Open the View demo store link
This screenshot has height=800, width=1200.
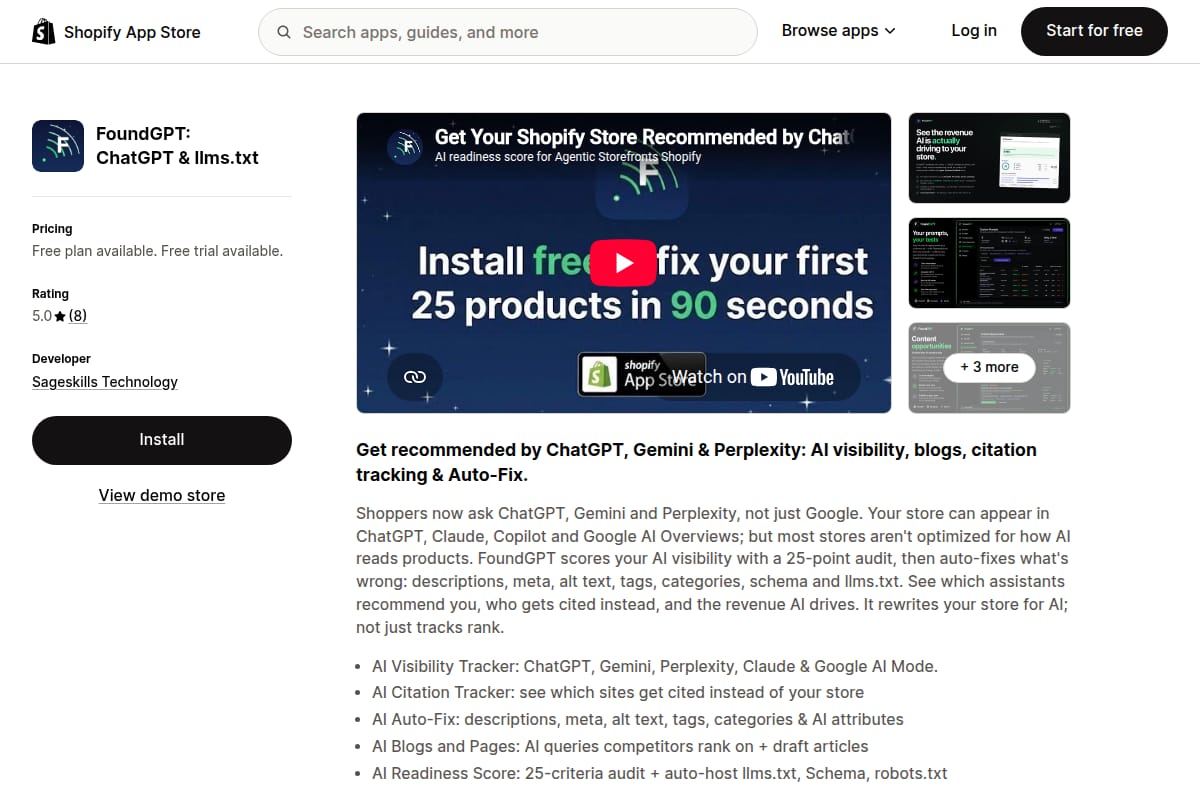162,495
